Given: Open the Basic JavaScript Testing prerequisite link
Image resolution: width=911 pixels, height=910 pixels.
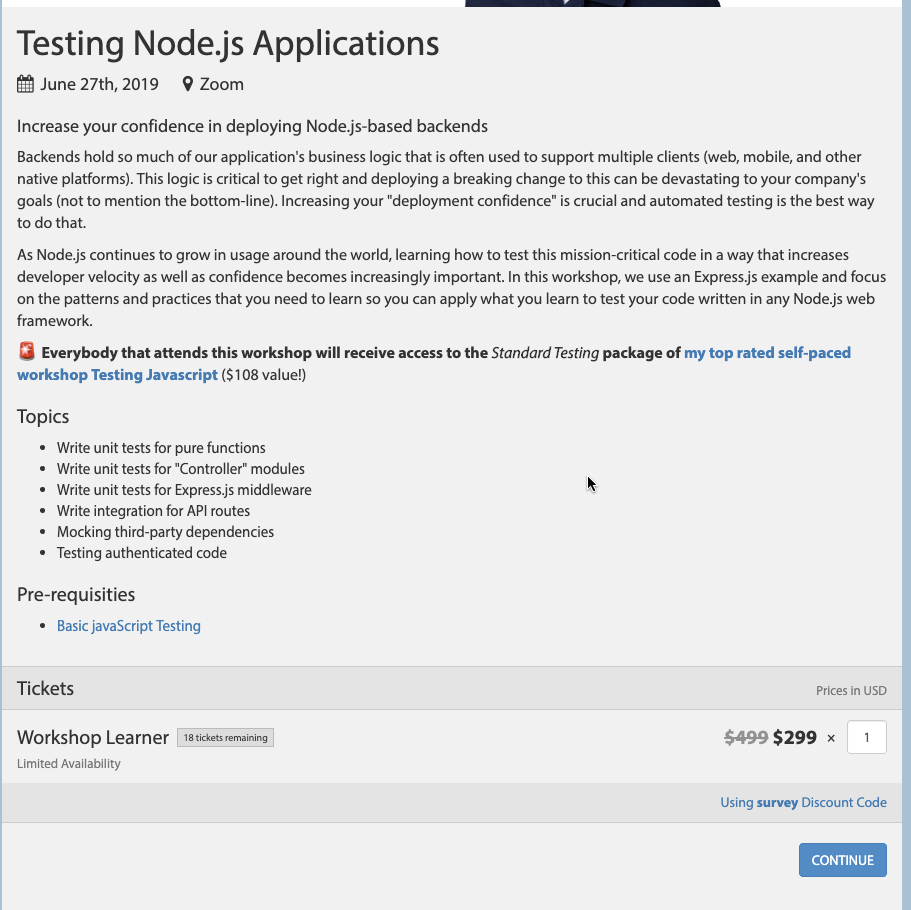Looking at the screenshot, I should (129, 626).
